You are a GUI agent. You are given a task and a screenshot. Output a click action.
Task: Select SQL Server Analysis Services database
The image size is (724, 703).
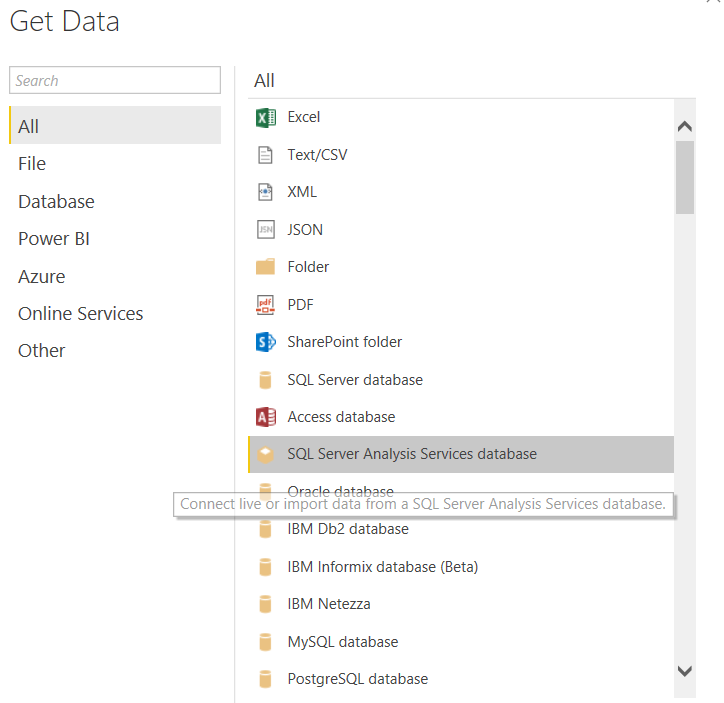(461, 454)
